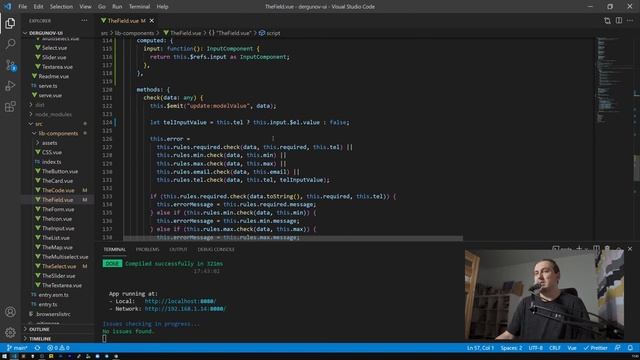Screen dimensions: 640x360
Task: Change CRLF end of line sequence
Action: click(554, 348)
